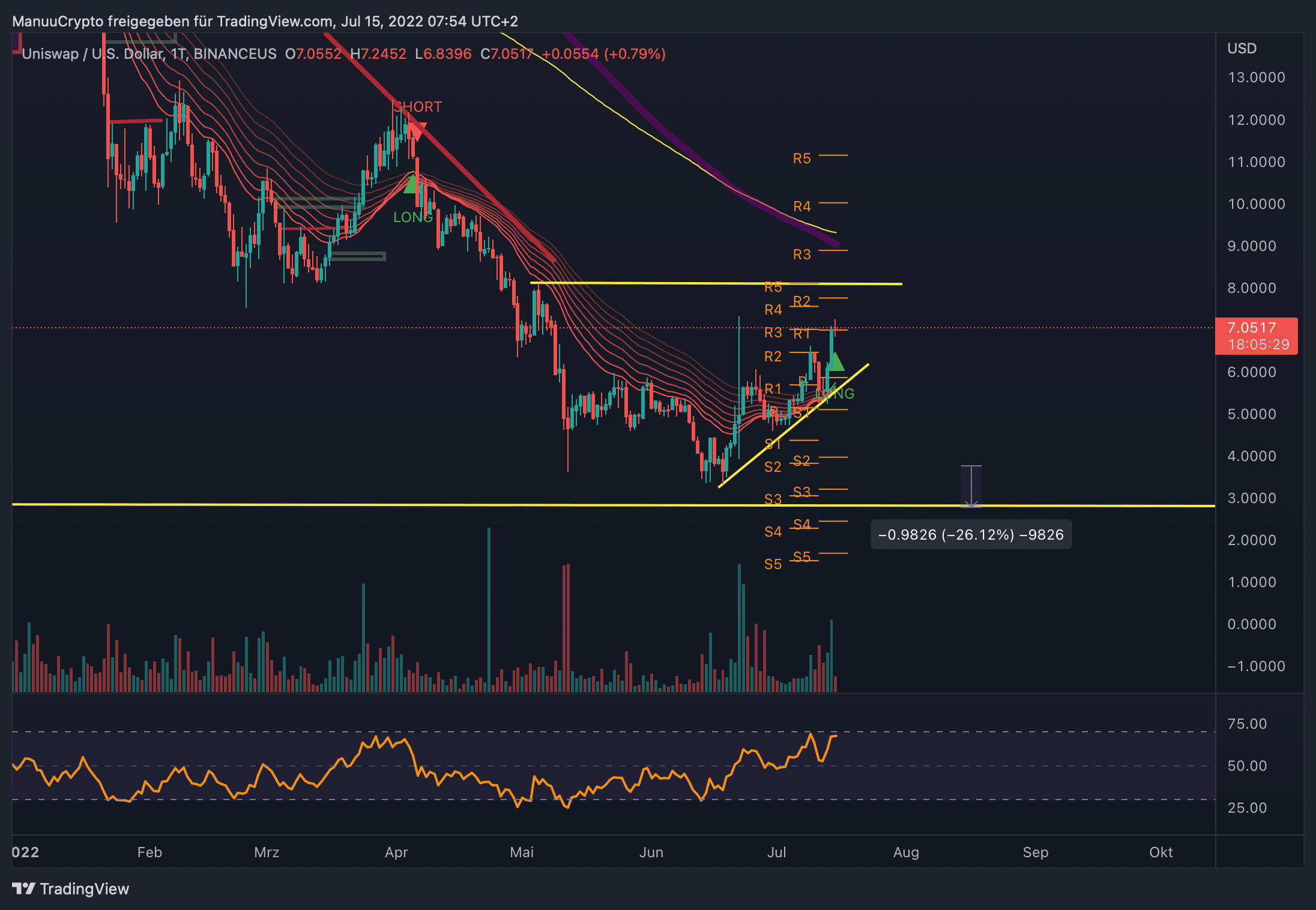Click the countdown timer 18:05:29
The height and width of the screenshot is (910, 1316).
(1258, 345)
